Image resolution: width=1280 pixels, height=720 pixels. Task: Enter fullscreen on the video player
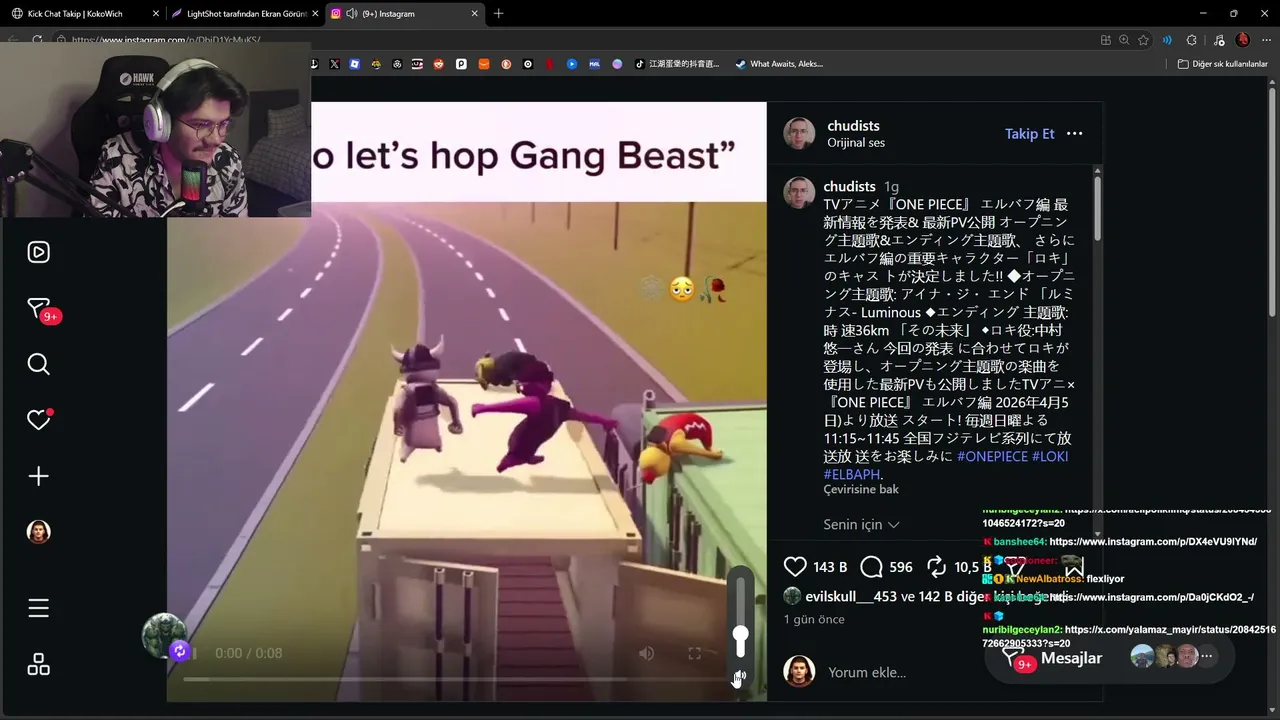pos(694,653)
